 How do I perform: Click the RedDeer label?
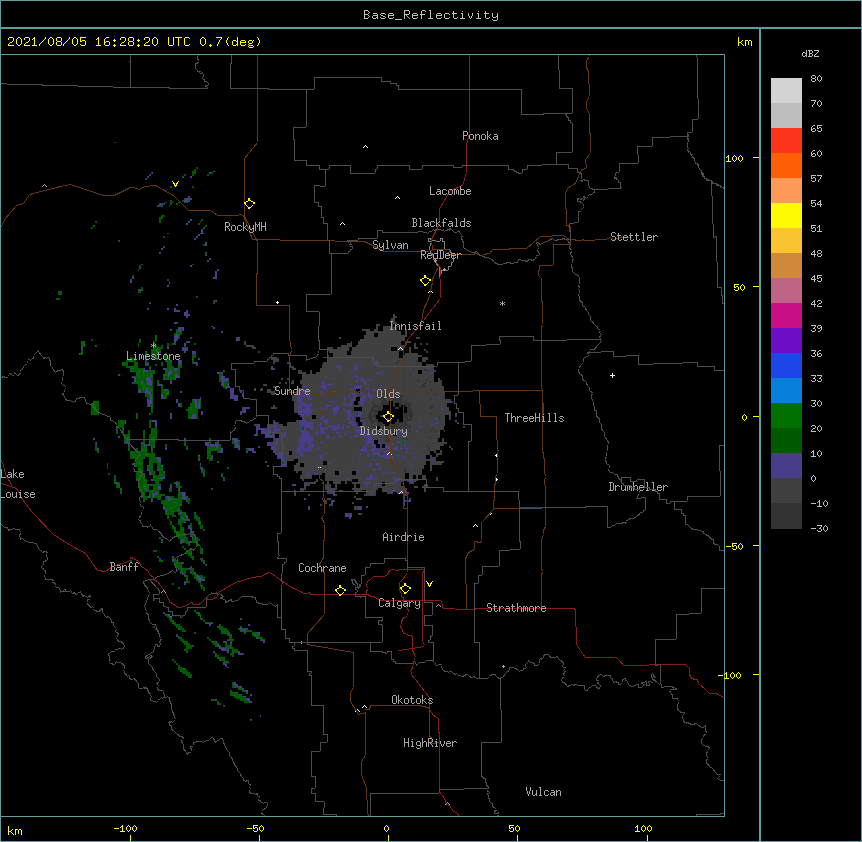(440, 255)
